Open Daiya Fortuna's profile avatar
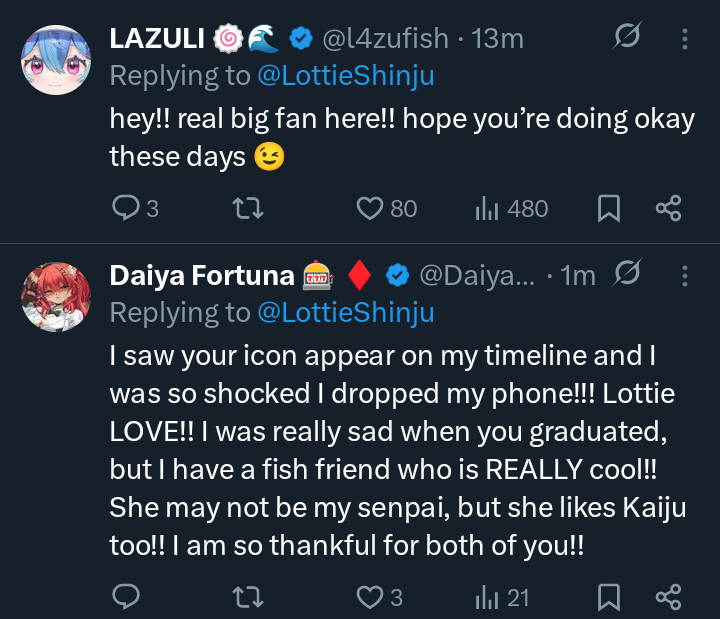 pyautogui.click(x=58, y=295)
